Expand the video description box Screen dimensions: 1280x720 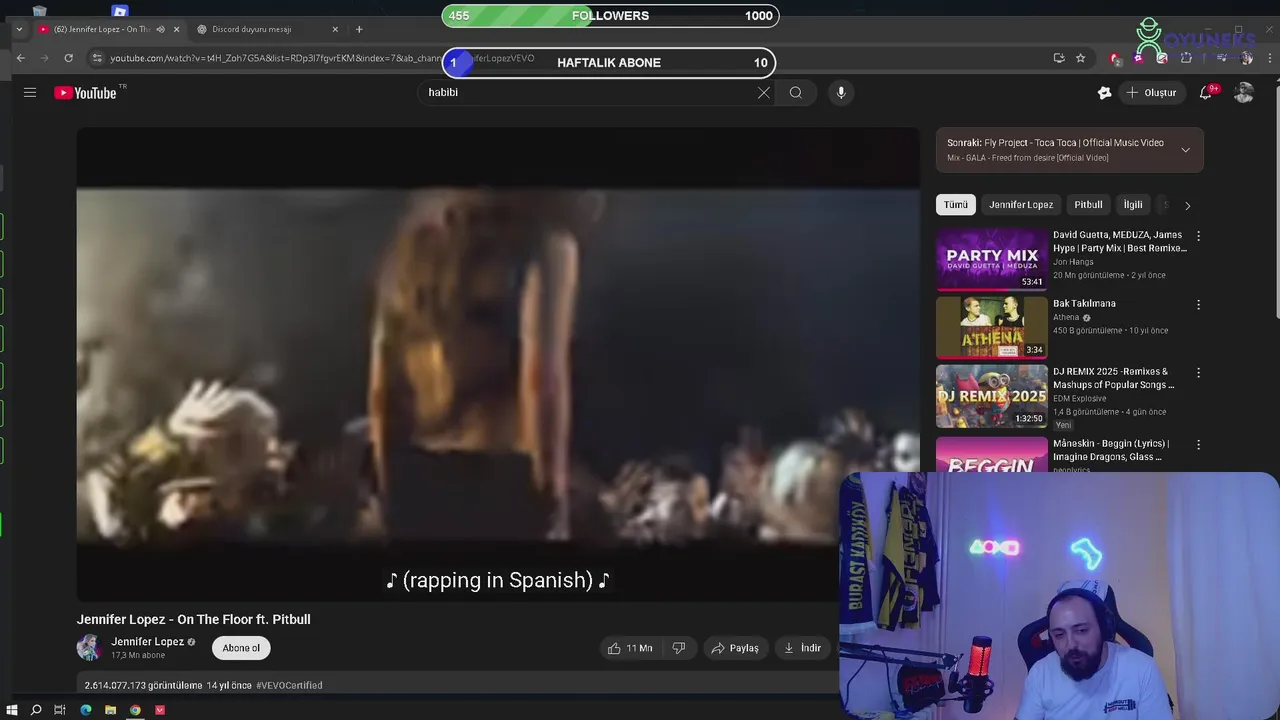pos(457,685)
